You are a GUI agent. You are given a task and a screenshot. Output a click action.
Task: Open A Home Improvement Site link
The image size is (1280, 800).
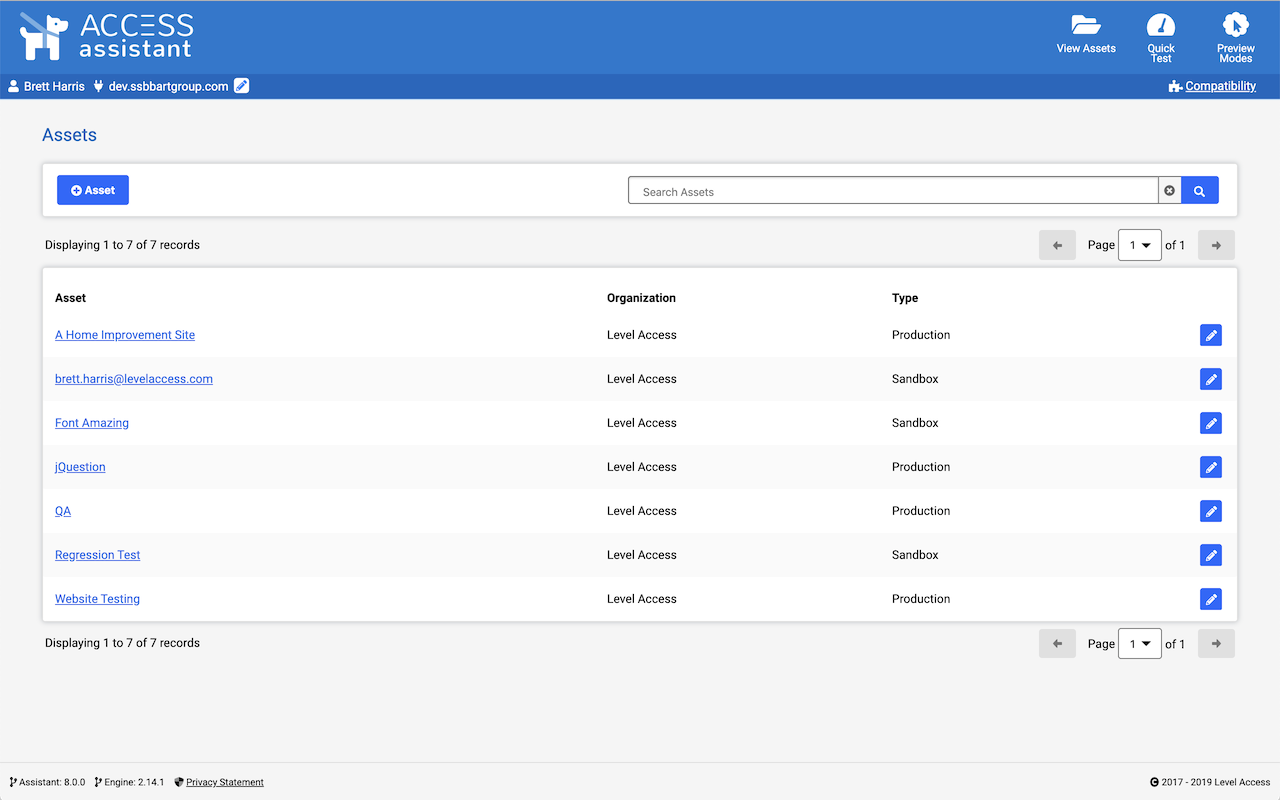(125, 335)
